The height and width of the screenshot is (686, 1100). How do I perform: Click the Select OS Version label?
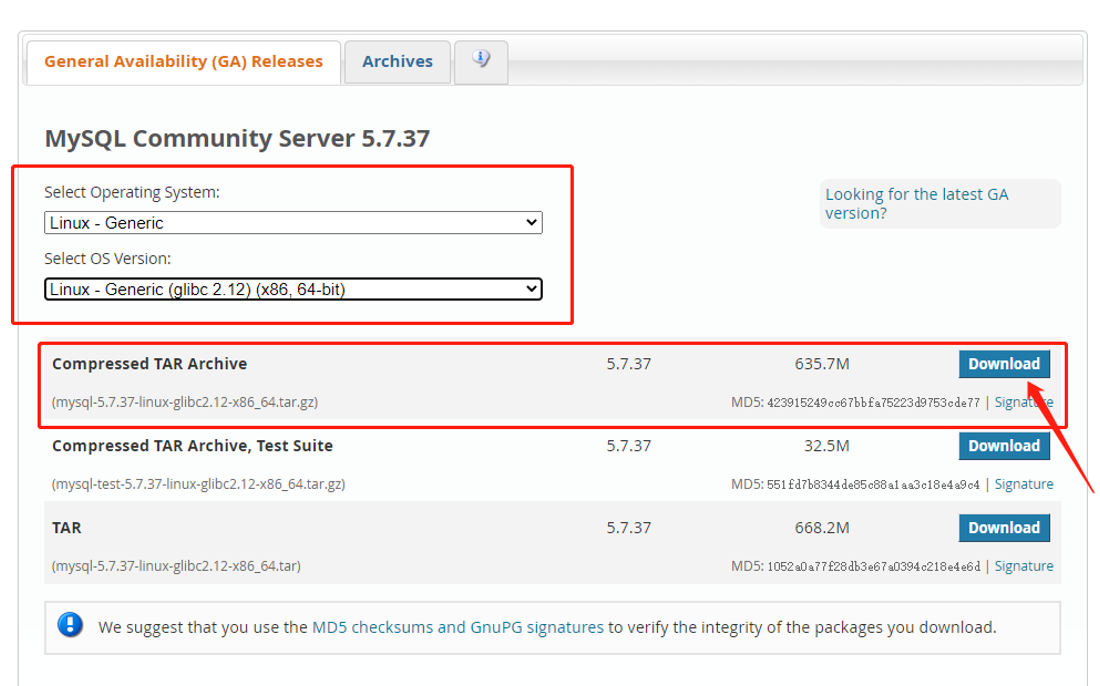point(107,258)
